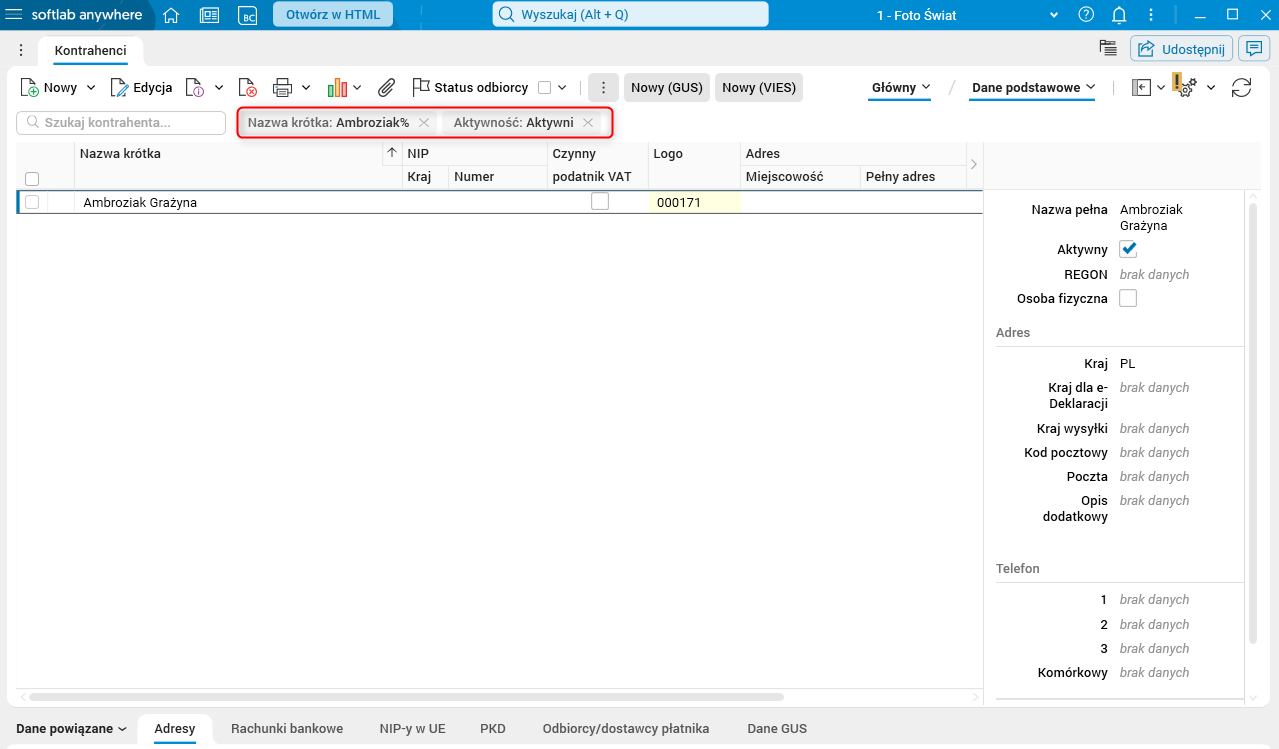This screenshot has width=1279, height=749.
Task: Show notifications via the bell icon
Action: click(1119, 14)
